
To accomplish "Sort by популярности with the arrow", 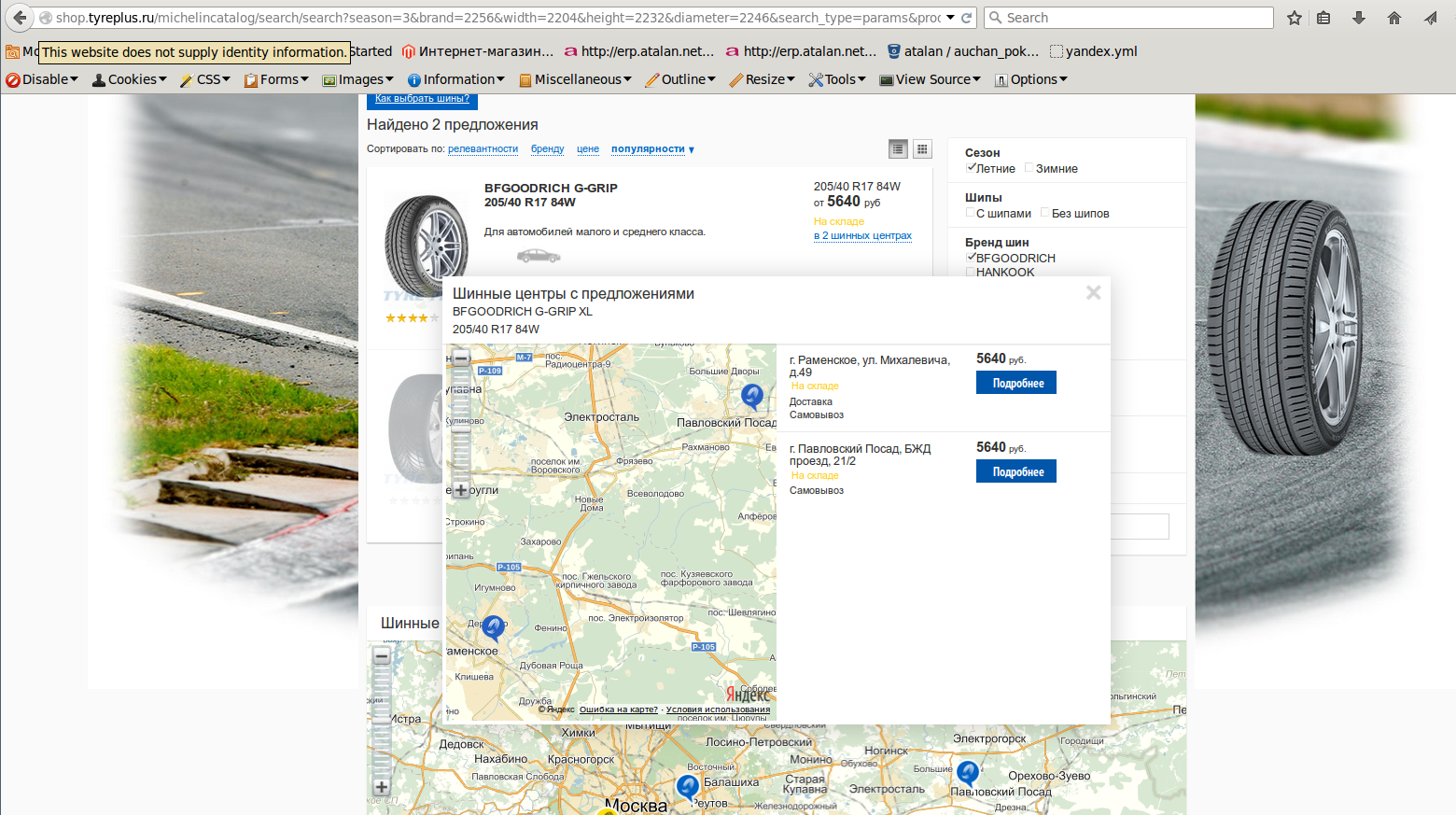I will point(653,149).
